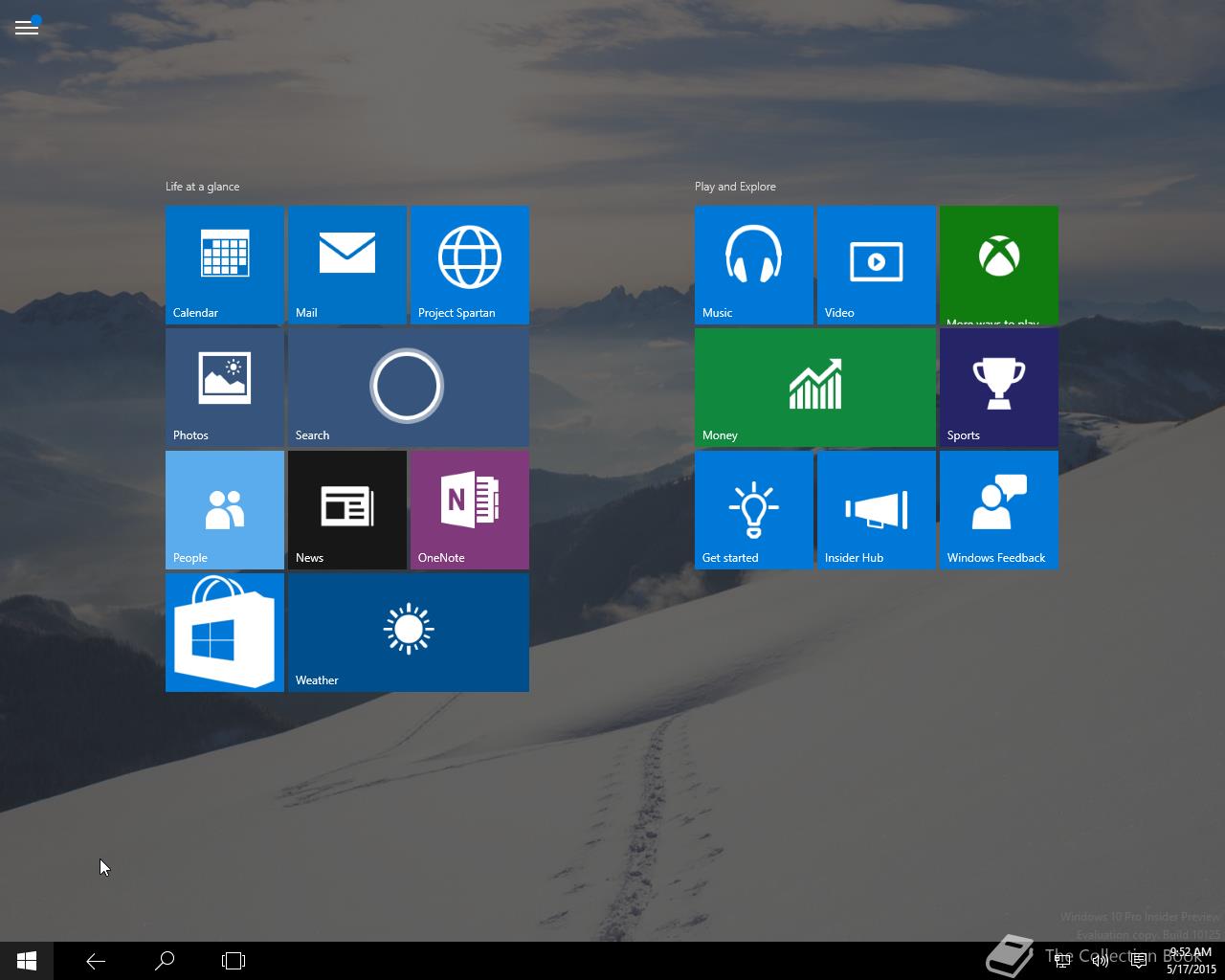Open the Calendar tile
This screenshot has width=1225, height=980.
[x=225, y=265]
